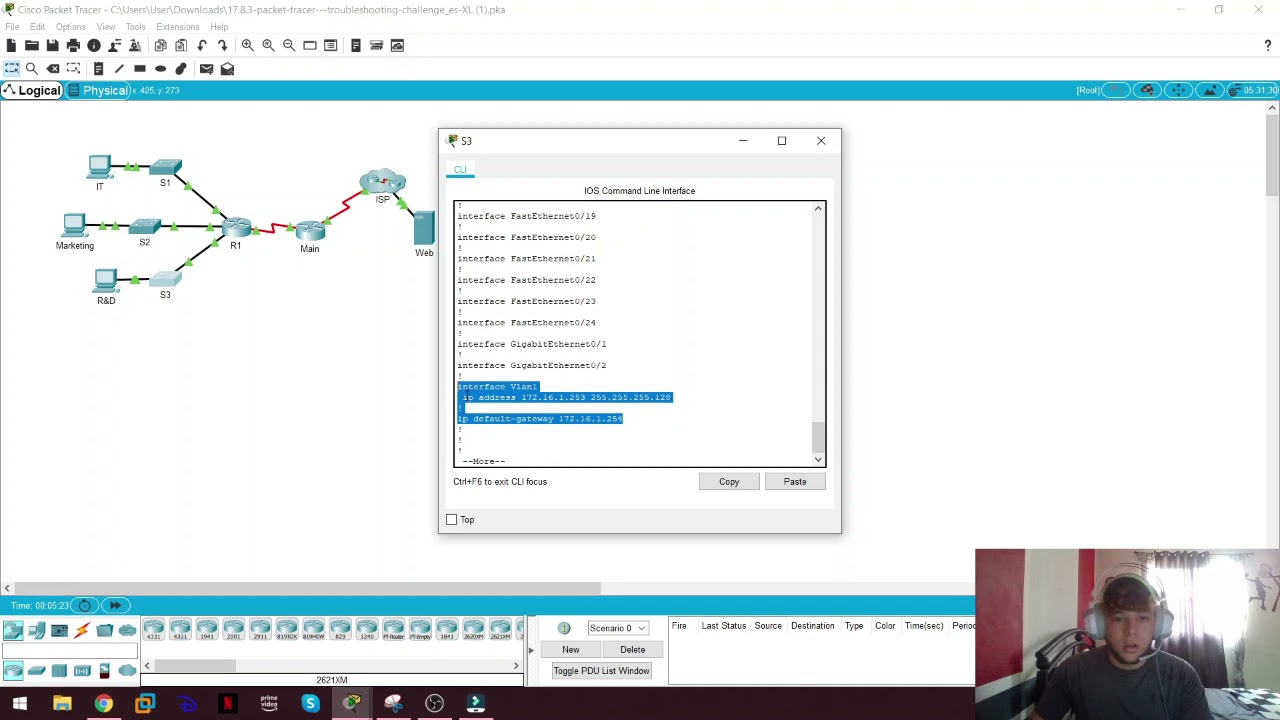1280x720 pixels.
Task: Open a file via folder icon
Action: 31,45
